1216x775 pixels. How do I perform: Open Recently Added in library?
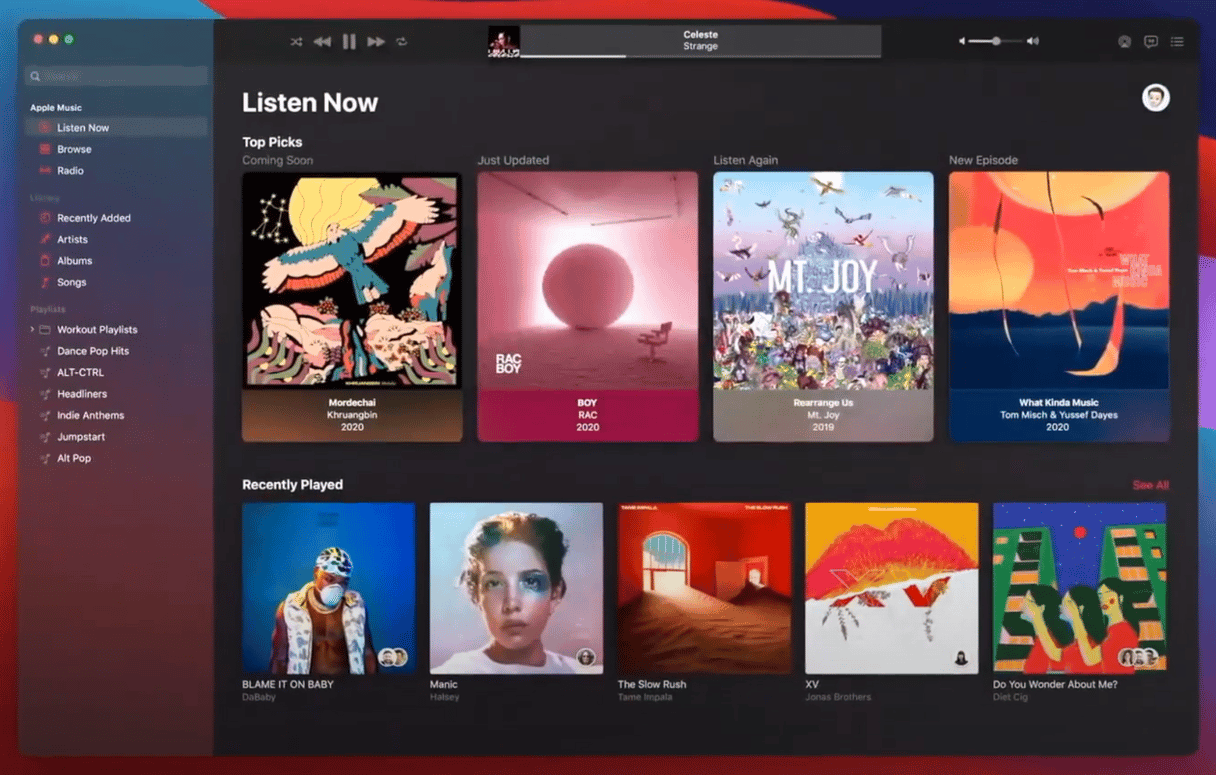[x=93, y=218]
